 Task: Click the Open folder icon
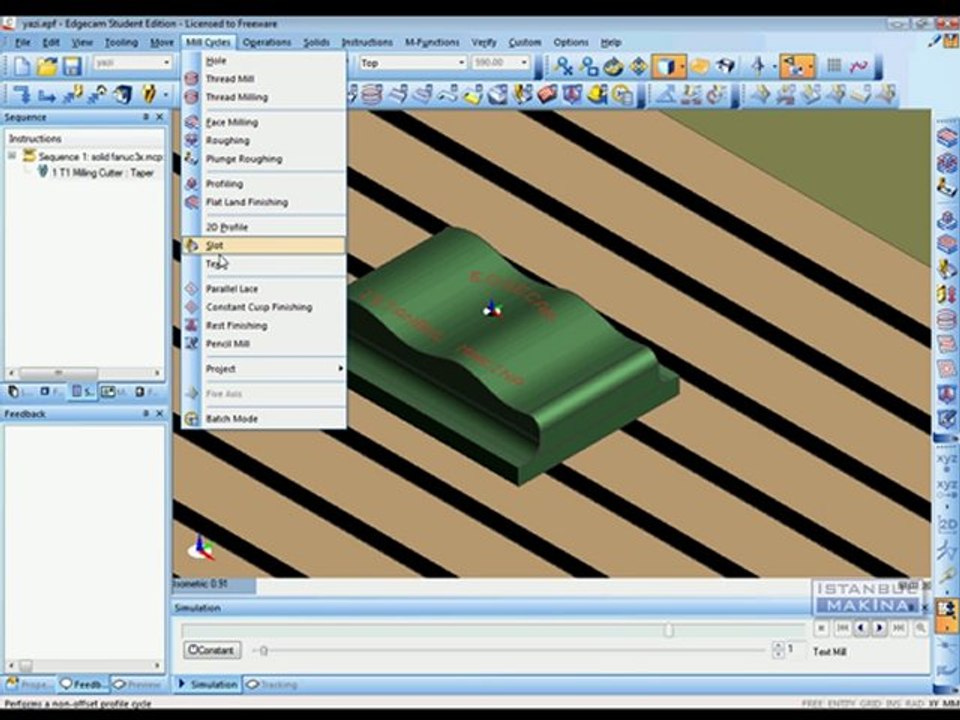click(48, 66)
